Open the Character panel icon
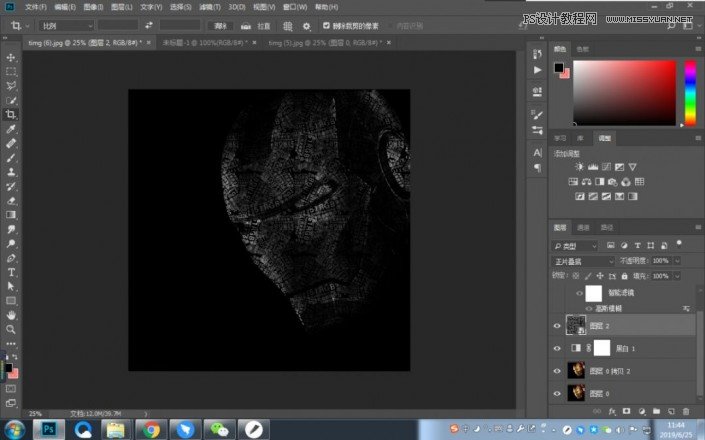Viewport: 705px width, 440px height. (537, 152)
